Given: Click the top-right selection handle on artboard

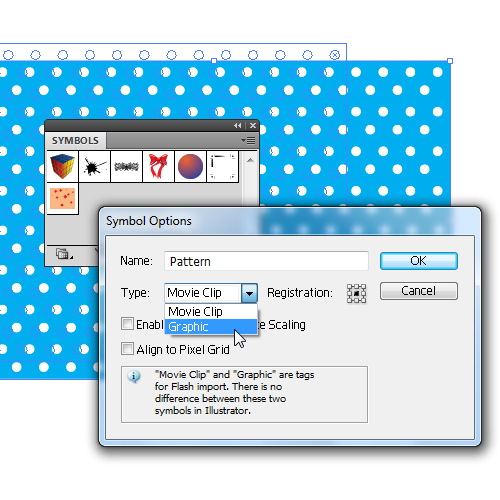Looking at the screenshot, I should pos(450,61).
